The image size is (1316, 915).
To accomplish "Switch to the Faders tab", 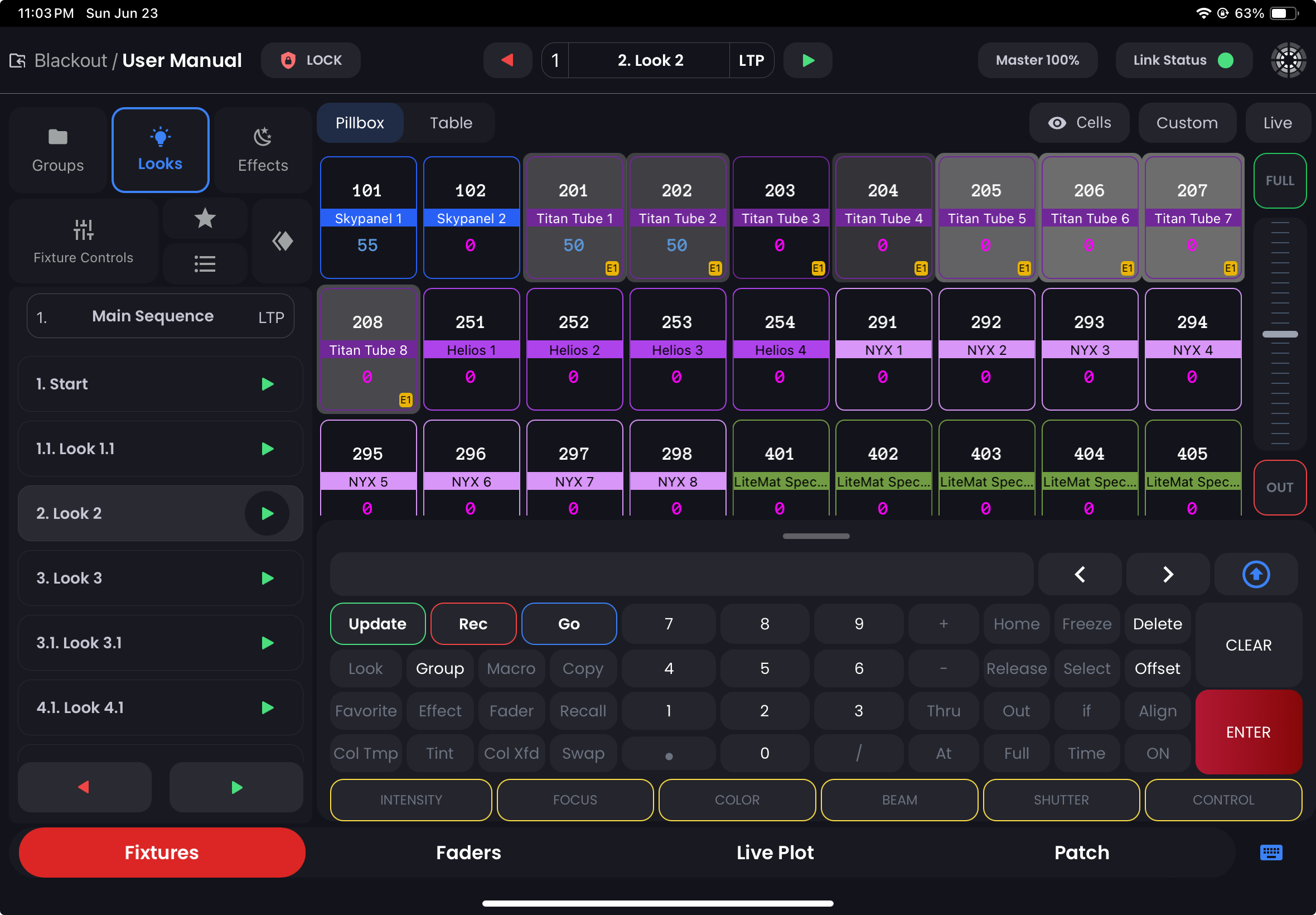I will (468, 853).
